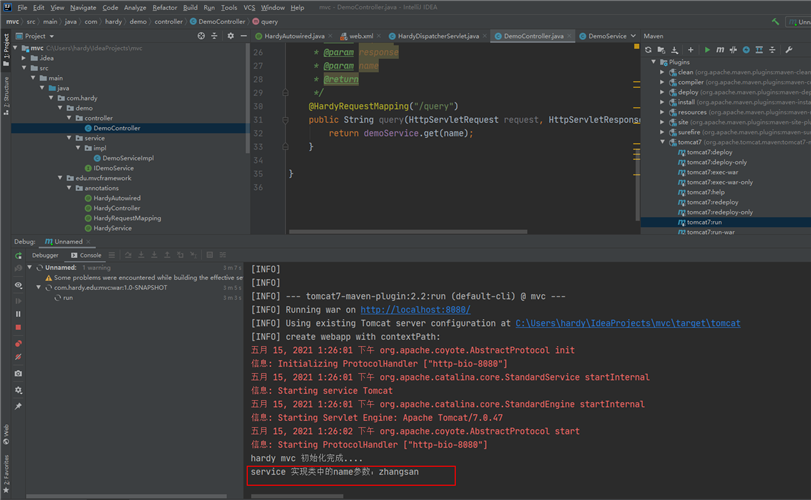The image size is (811, 500).
Task: Toggle Maven offline mode
Action: click(733, 50)
